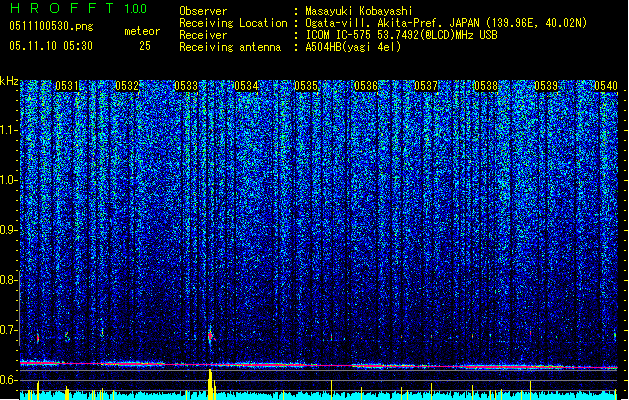Viewport: 629px width, 400px height.
Task: Click the 'meteor' label
Action: pyautogui.click(x=142, y=31)
